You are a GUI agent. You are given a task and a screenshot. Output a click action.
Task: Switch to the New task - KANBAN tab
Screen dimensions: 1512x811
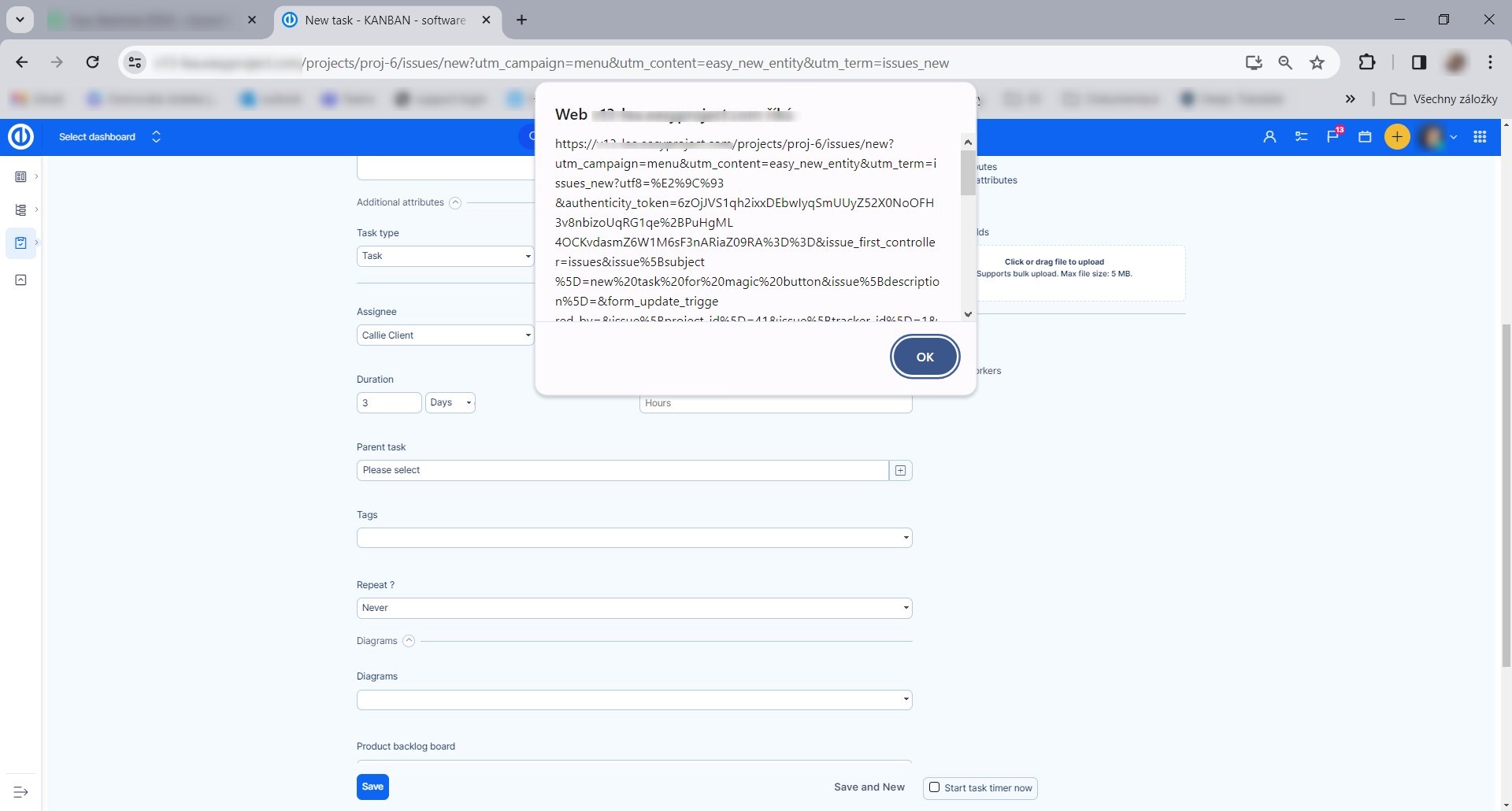tap(384, 20)
